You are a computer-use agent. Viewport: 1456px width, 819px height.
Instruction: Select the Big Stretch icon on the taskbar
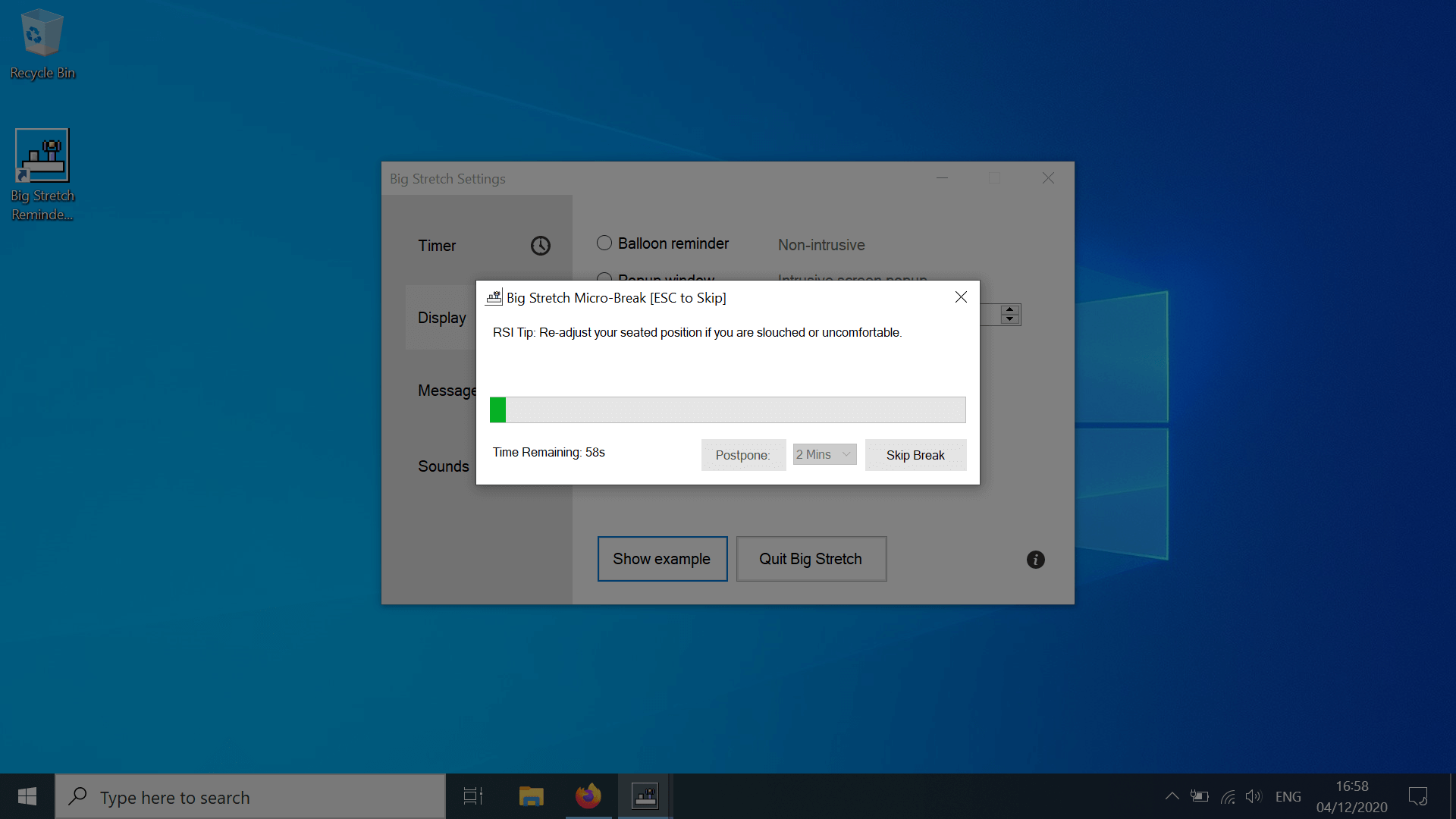tap(645, 796)
